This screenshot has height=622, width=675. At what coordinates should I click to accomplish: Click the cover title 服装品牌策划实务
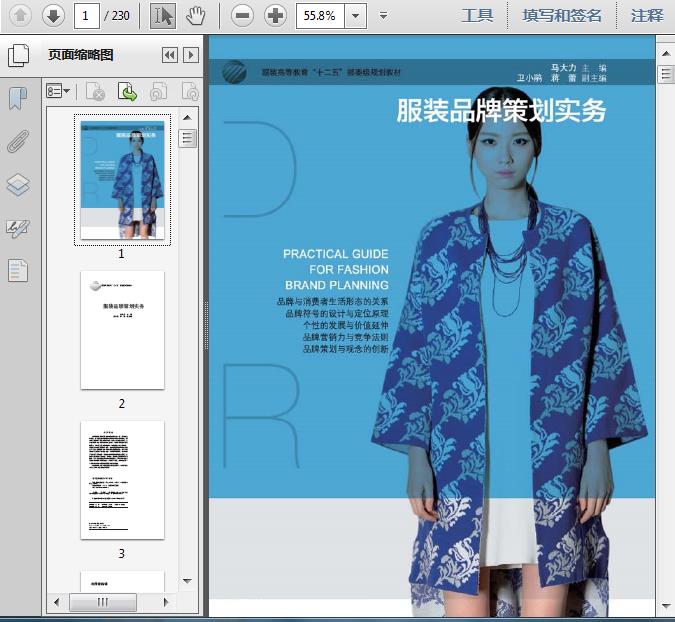pos(501,111)
